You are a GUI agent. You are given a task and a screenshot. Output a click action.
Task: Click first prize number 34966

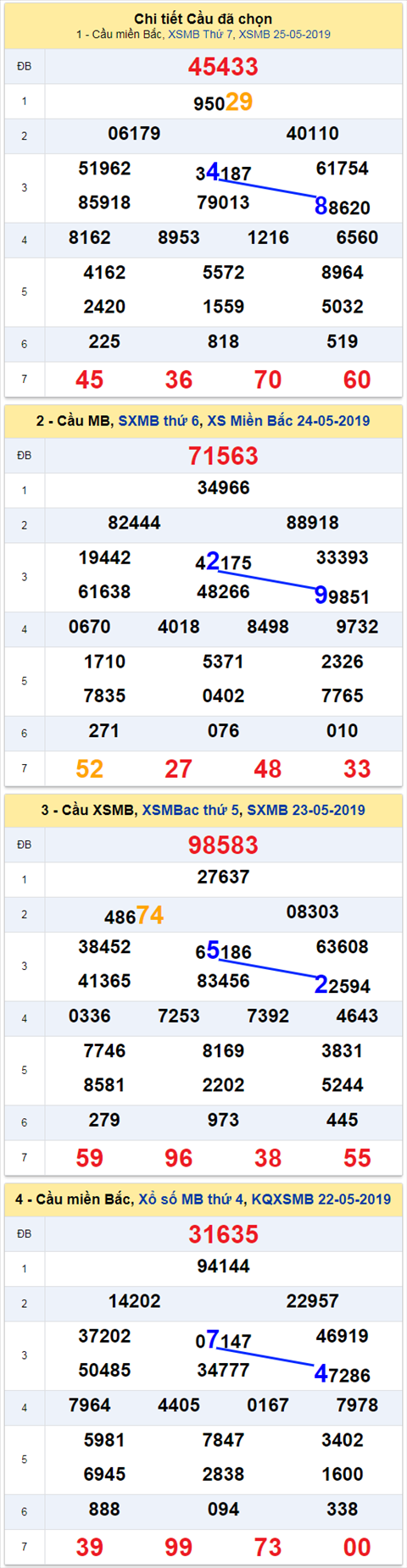pyautogui.click(x=223, y=488)
